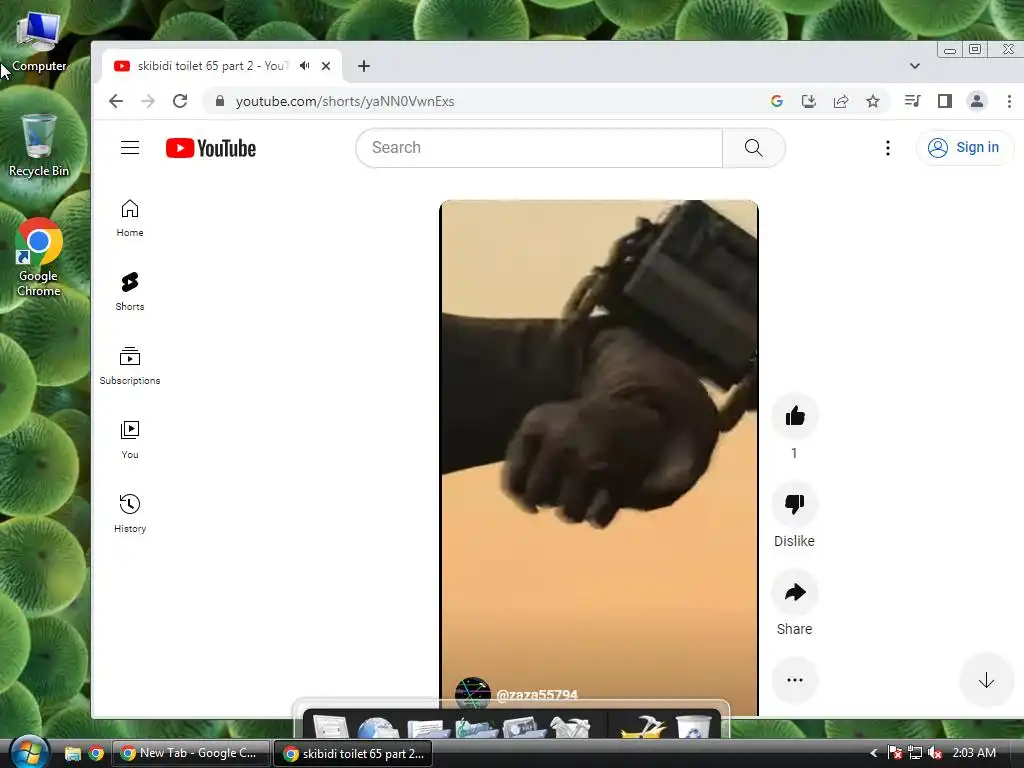Open the Chrome profile avatar
Screen dimensions: 1024x768
[977, 101]
